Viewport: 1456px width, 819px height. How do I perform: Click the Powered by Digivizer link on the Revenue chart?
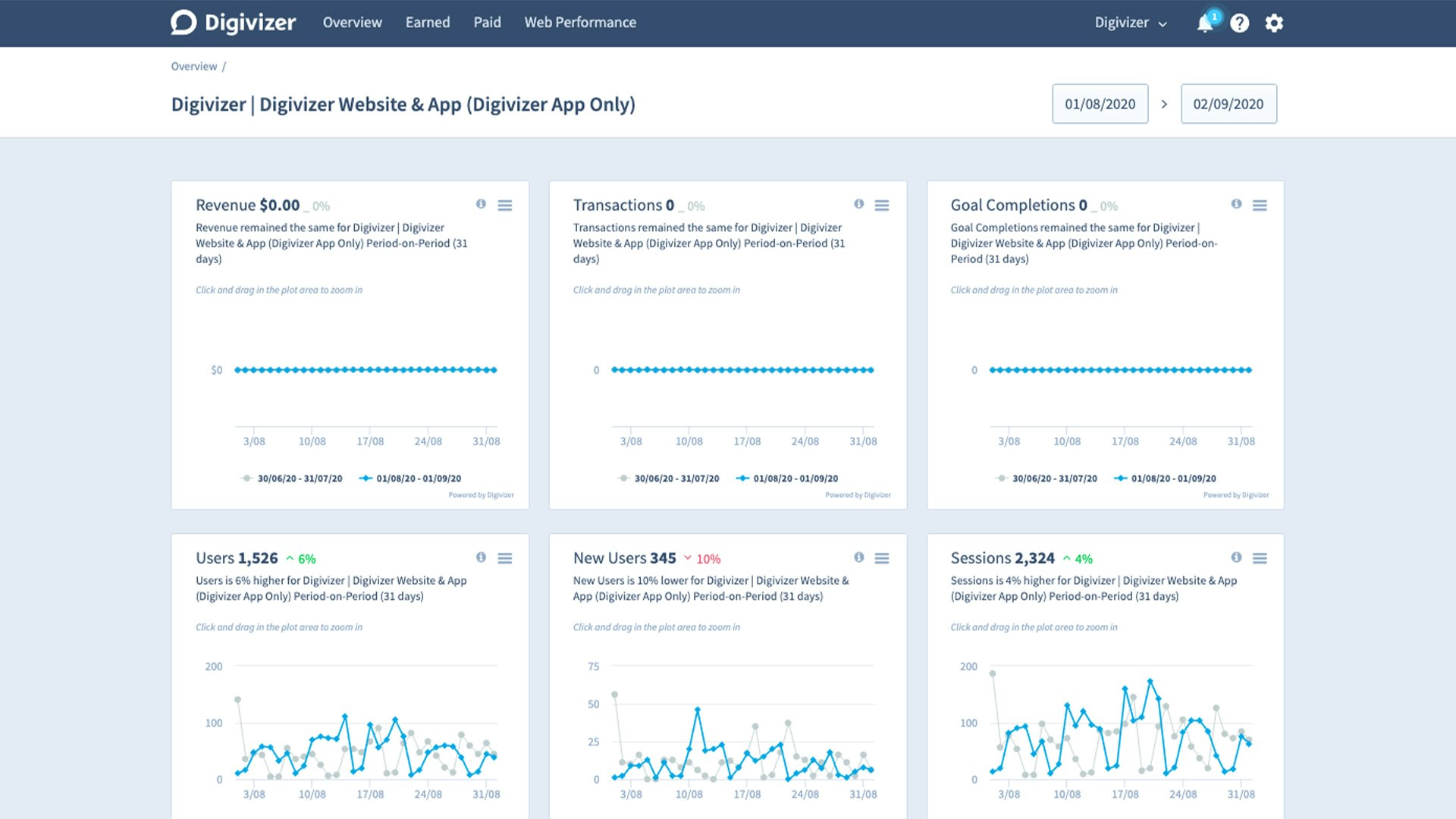[x=481, y=495]
